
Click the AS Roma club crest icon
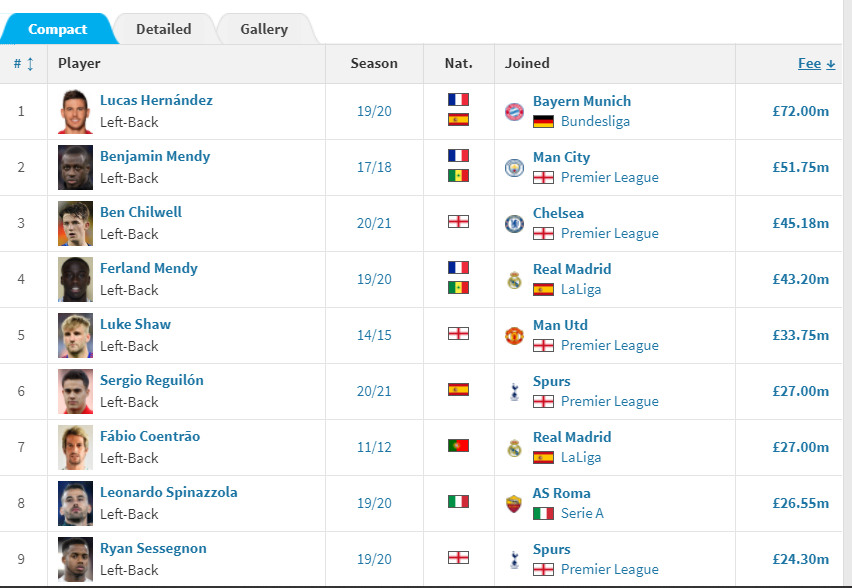pyautogui.click(x=514, y=503)
